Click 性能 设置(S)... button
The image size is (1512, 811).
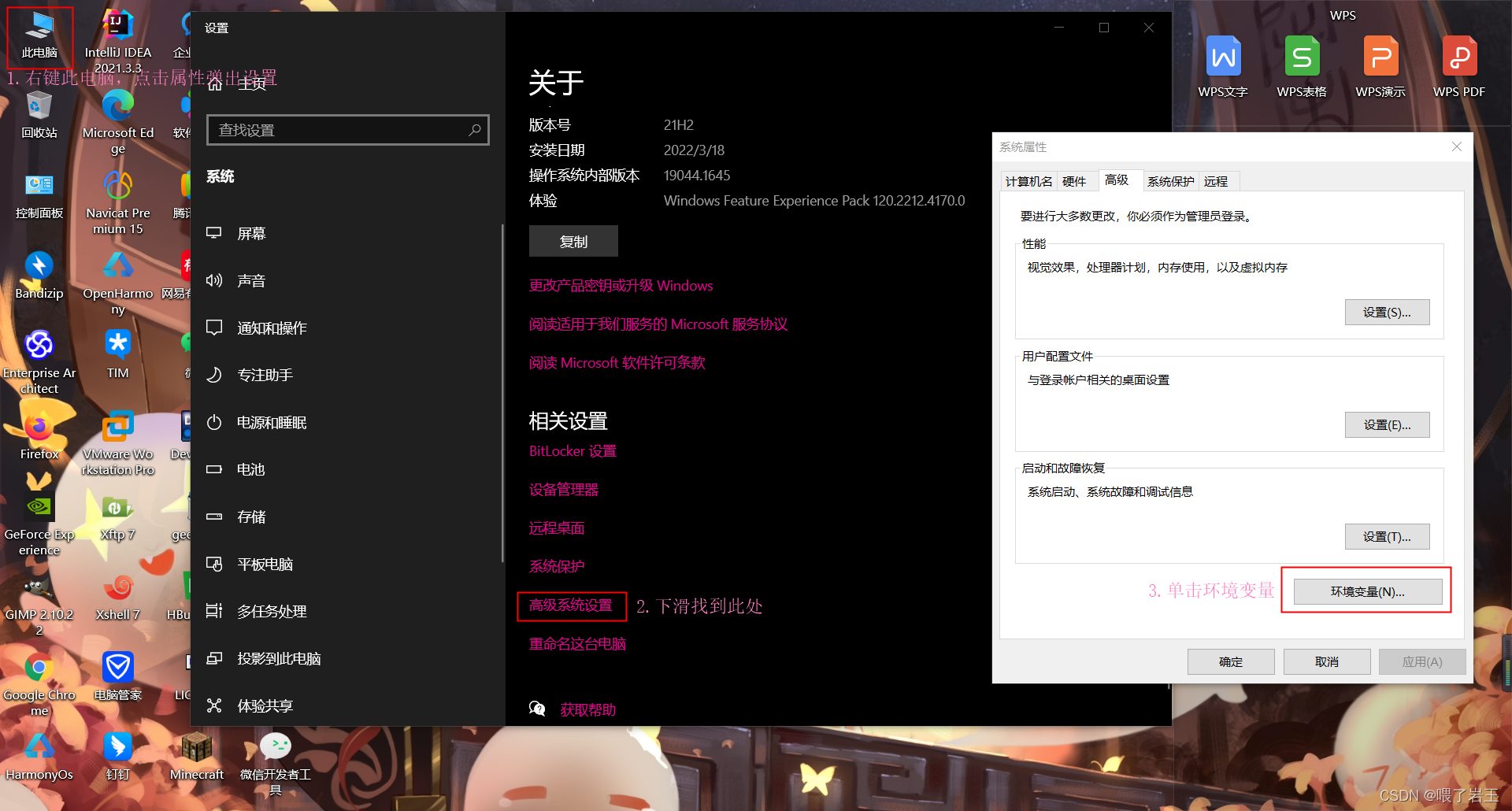[x=1387, y=313]
